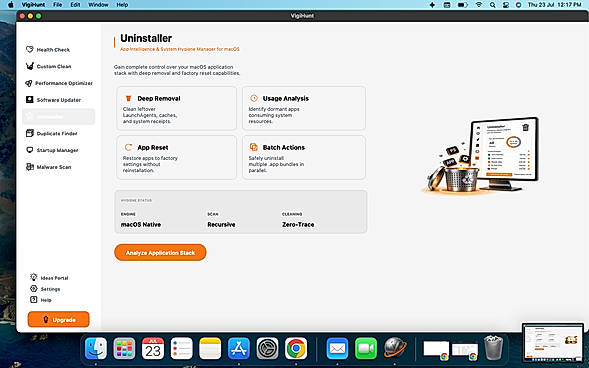
Task: Open the Window menu
Action: pyautogui.click(x=98, y=5)
